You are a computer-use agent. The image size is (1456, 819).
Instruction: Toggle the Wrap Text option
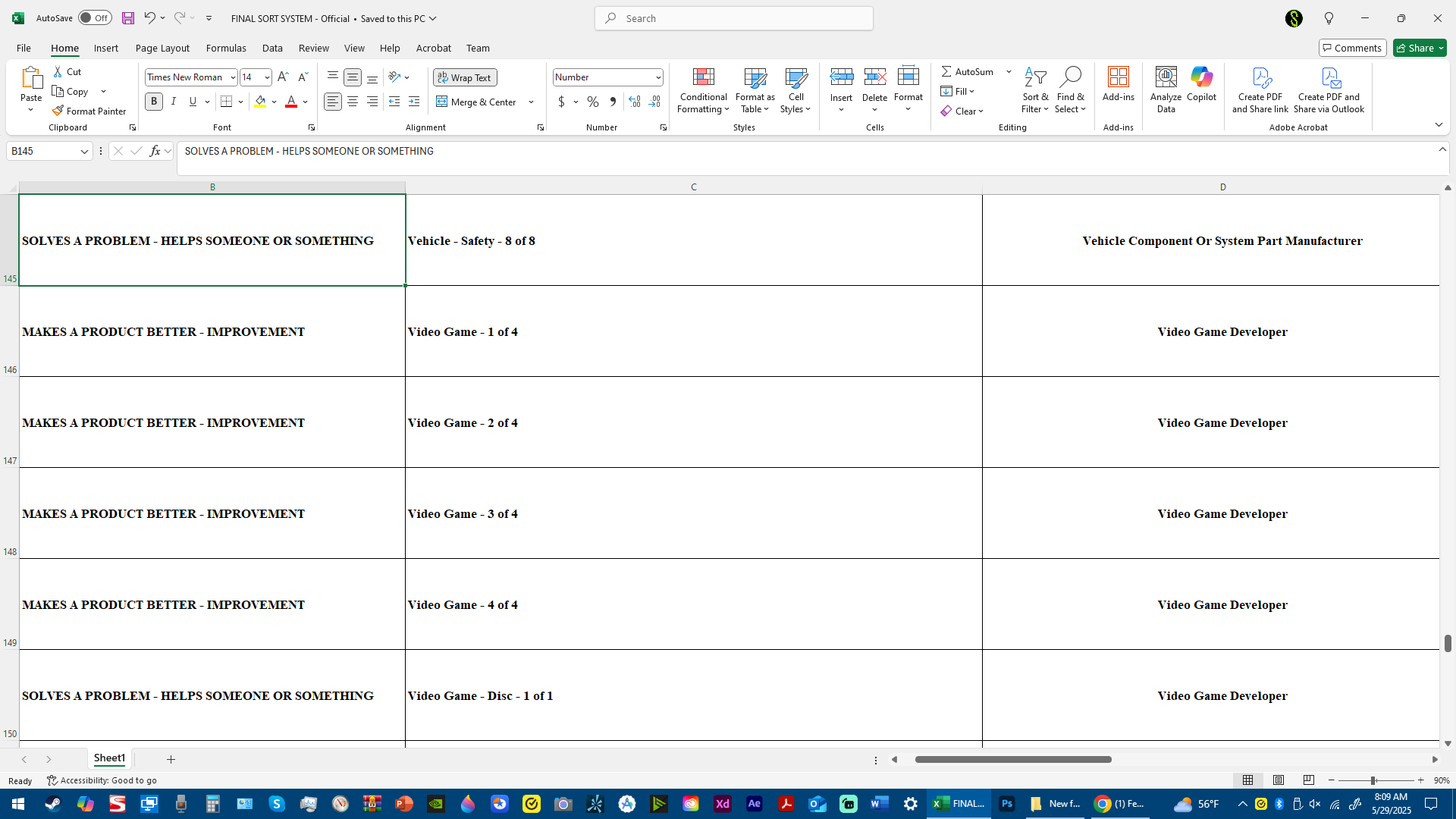pos(465,77)
